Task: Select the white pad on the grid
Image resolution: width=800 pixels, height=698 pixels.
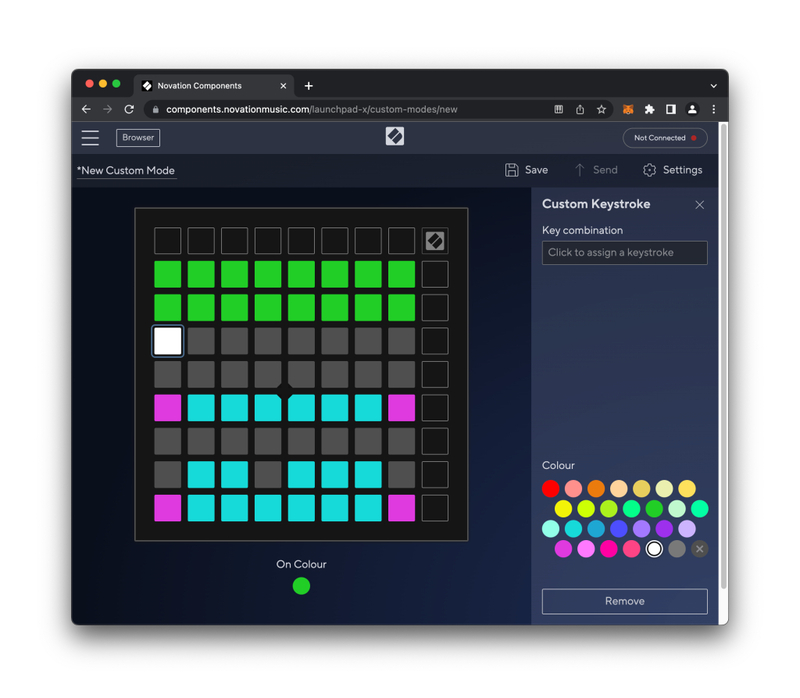Action: click(x=167, y=341)
